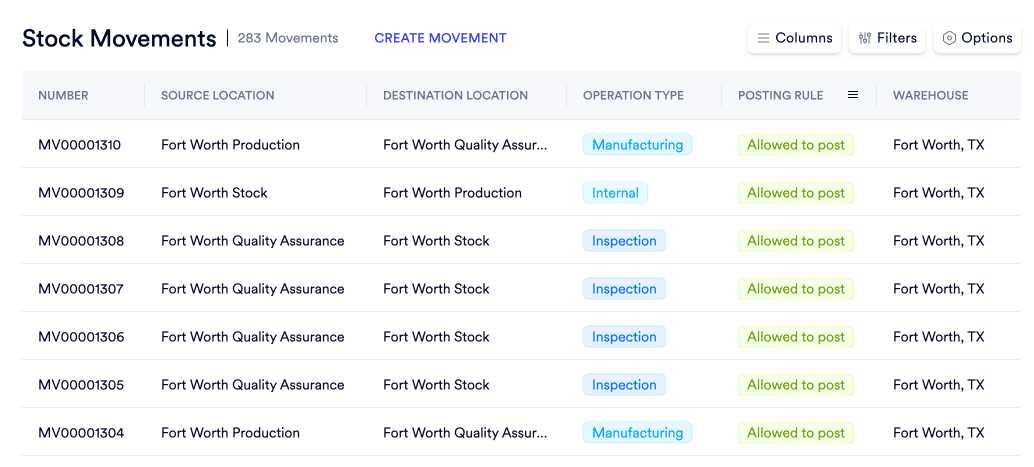
Task: Click Fort Worth Quality Assurance source, row MV00001305
Action: tap(253, 385)
